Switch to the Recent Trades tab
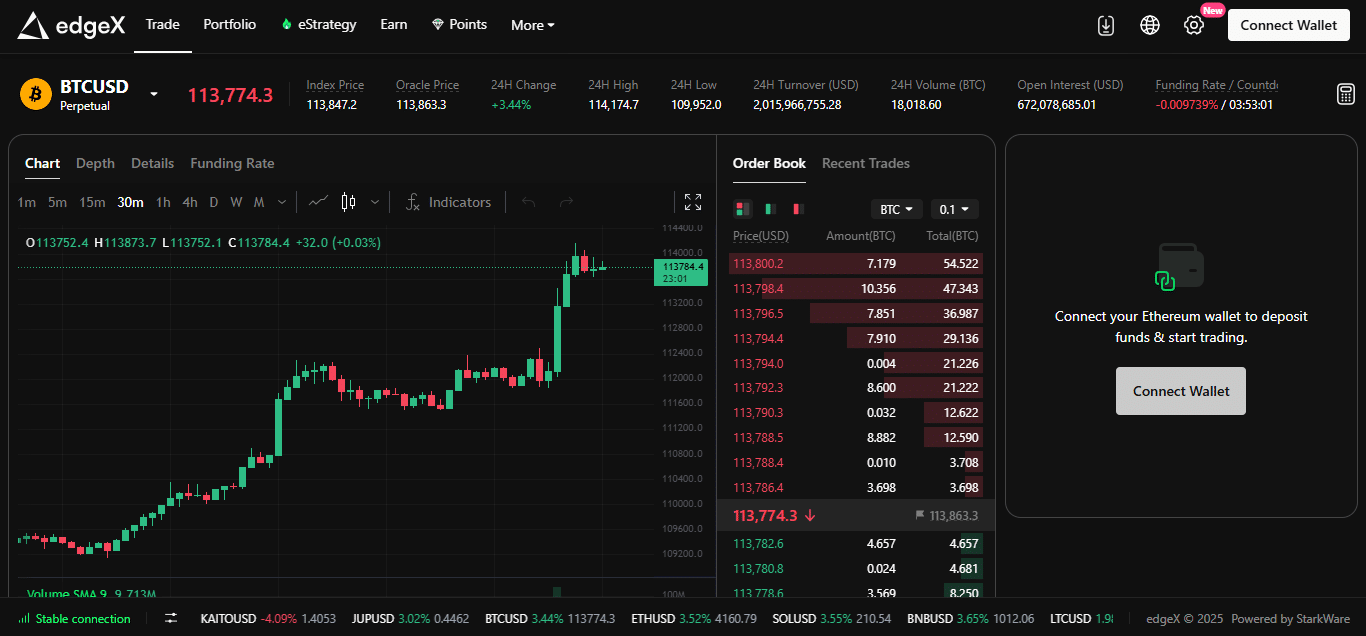Image resolution: width=1366 pixels, height=636 pixels. pyautogui.click(x=866, y=163)
